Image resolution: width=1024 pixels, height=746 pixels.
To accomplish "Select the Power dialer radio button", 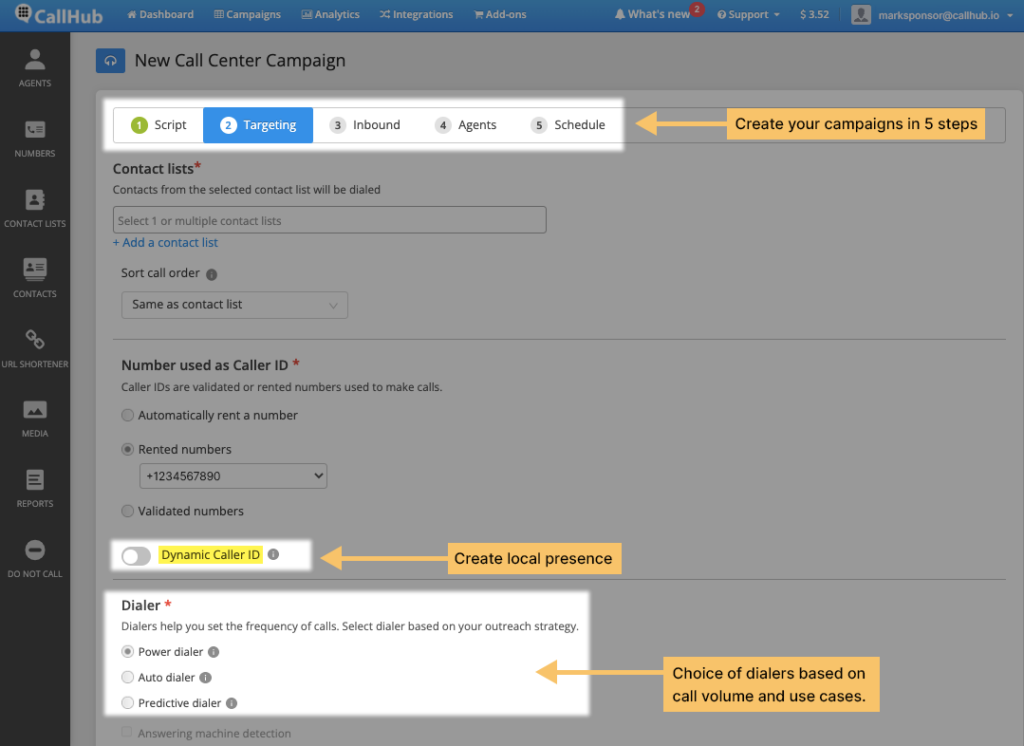I will click(x=128, y=652).
